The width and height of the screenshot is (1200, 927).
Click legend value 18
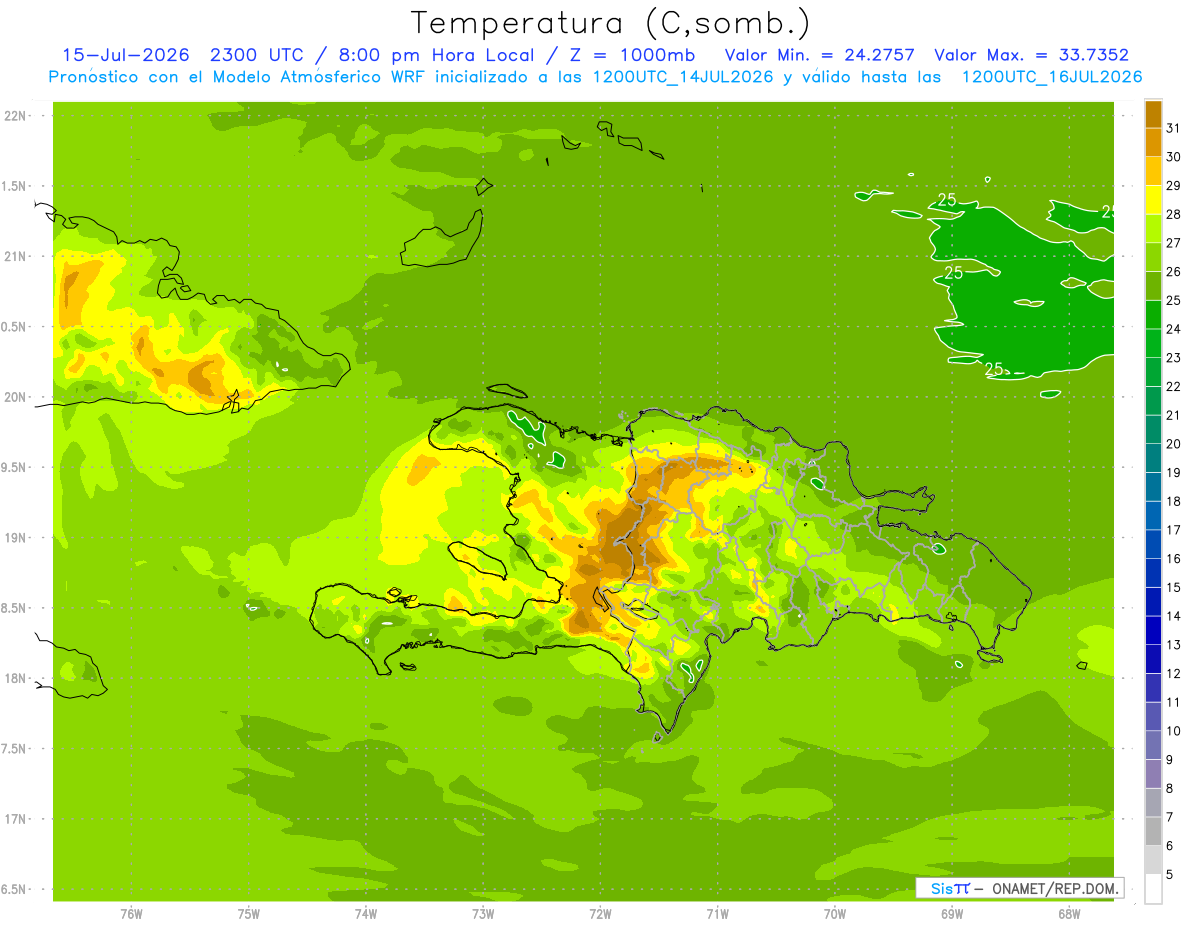pos(1173,501)
